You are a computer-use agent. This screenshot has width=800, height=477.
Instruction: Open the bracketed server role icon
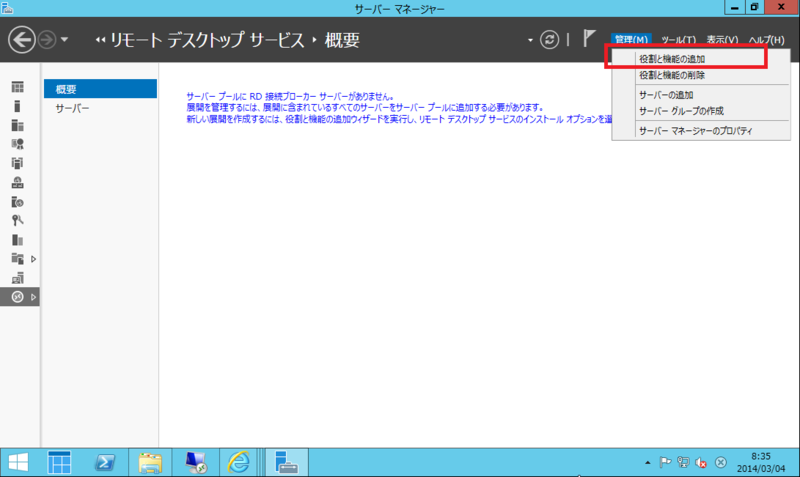pos(17,163)
